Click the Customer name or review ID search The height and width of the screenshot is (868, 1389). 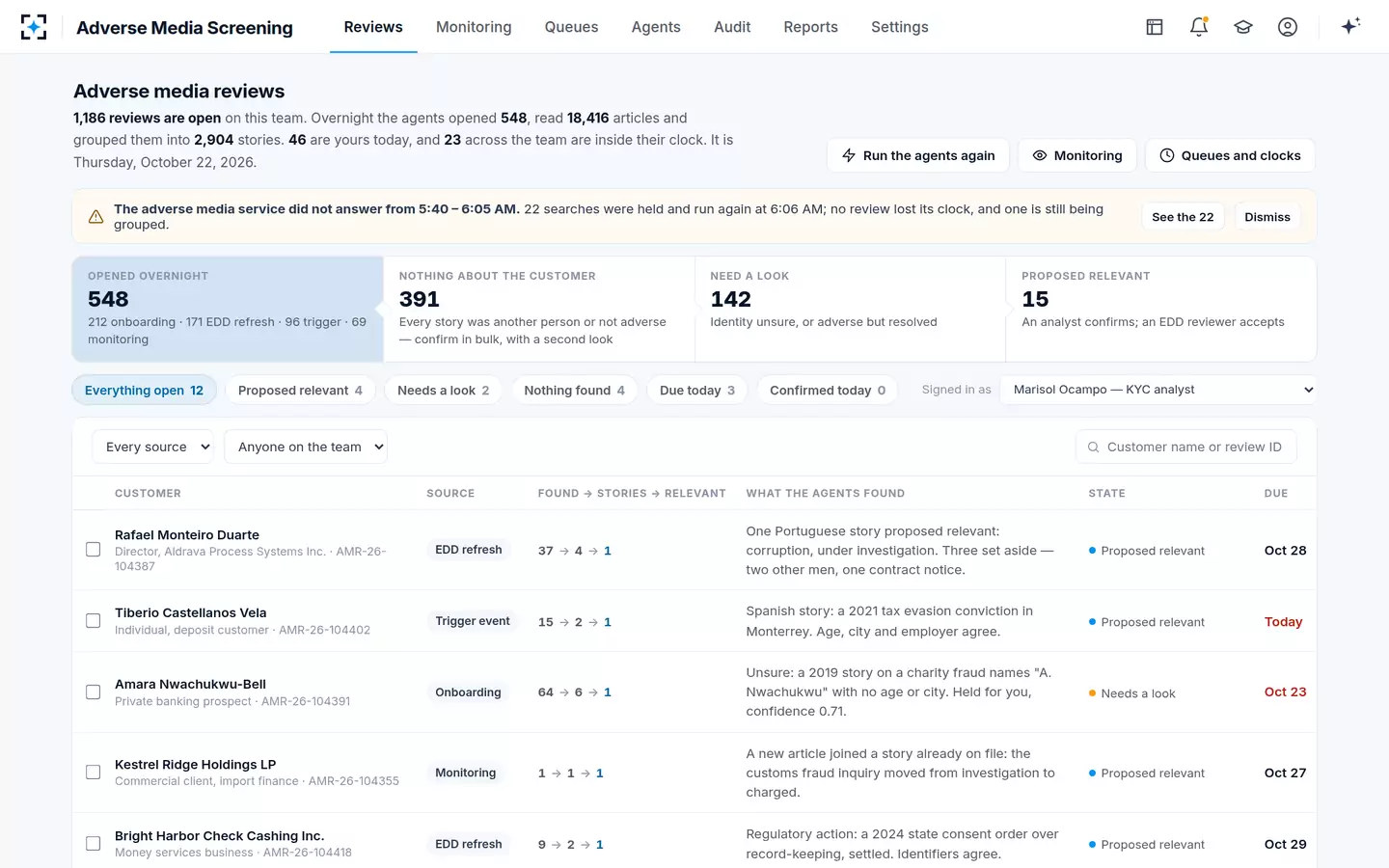pos(1185,447)
